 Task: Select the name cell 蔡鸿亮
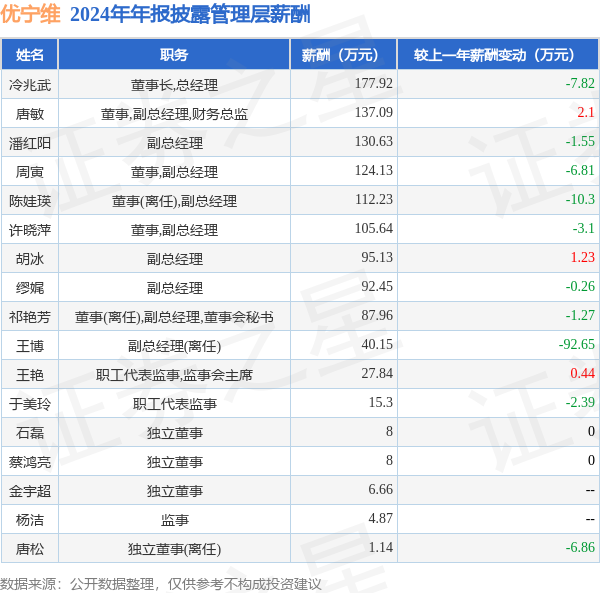point(29,462)
